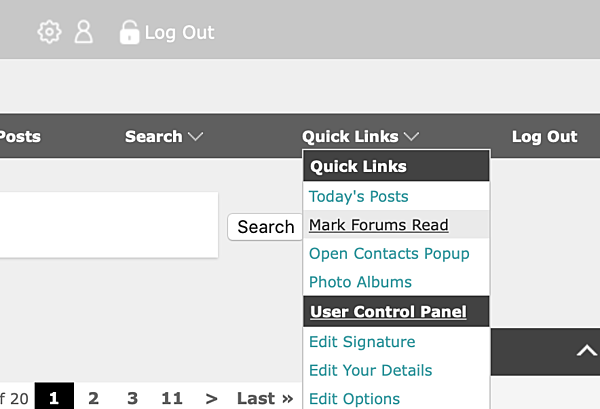Jump to page 11
The width and height of the screenshot is (600, 409).
pos(172,398)
